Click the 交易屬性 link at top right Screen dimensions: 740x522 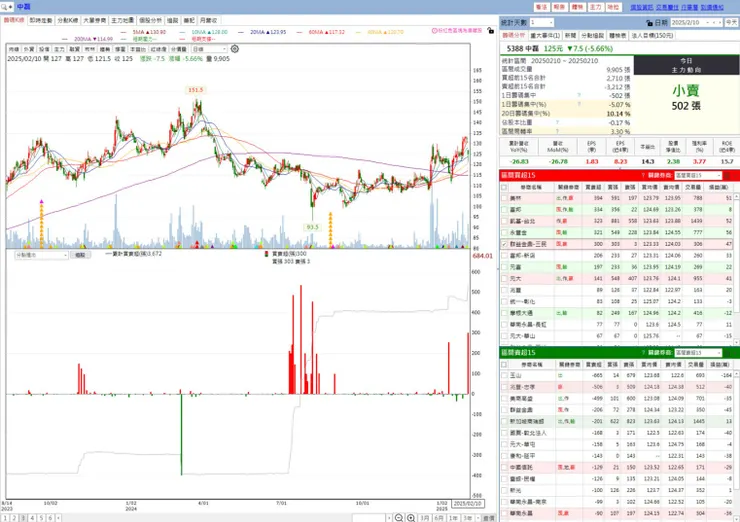click(x=667, y=7)
